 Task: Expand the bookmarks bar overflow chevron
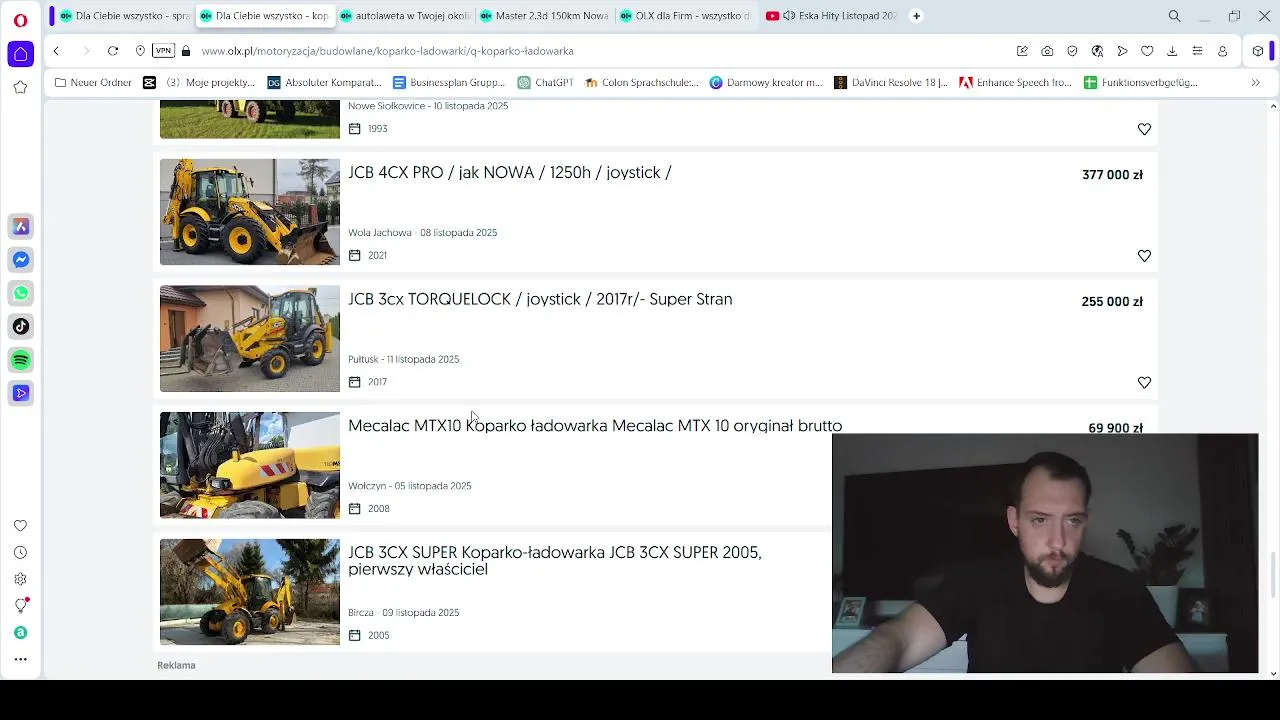point(1256,83)
